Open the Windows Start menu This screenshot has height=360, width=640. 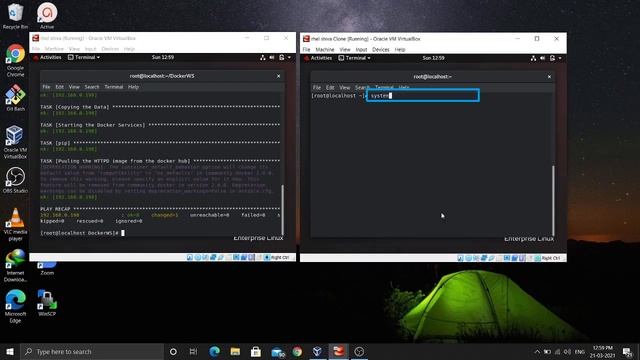tap(10, 351)
